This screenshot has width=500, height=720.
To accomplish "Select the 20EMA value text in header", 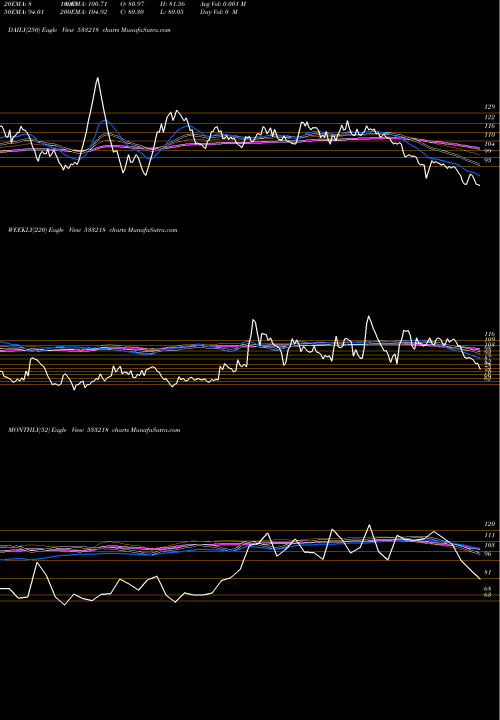I will 17,4.
